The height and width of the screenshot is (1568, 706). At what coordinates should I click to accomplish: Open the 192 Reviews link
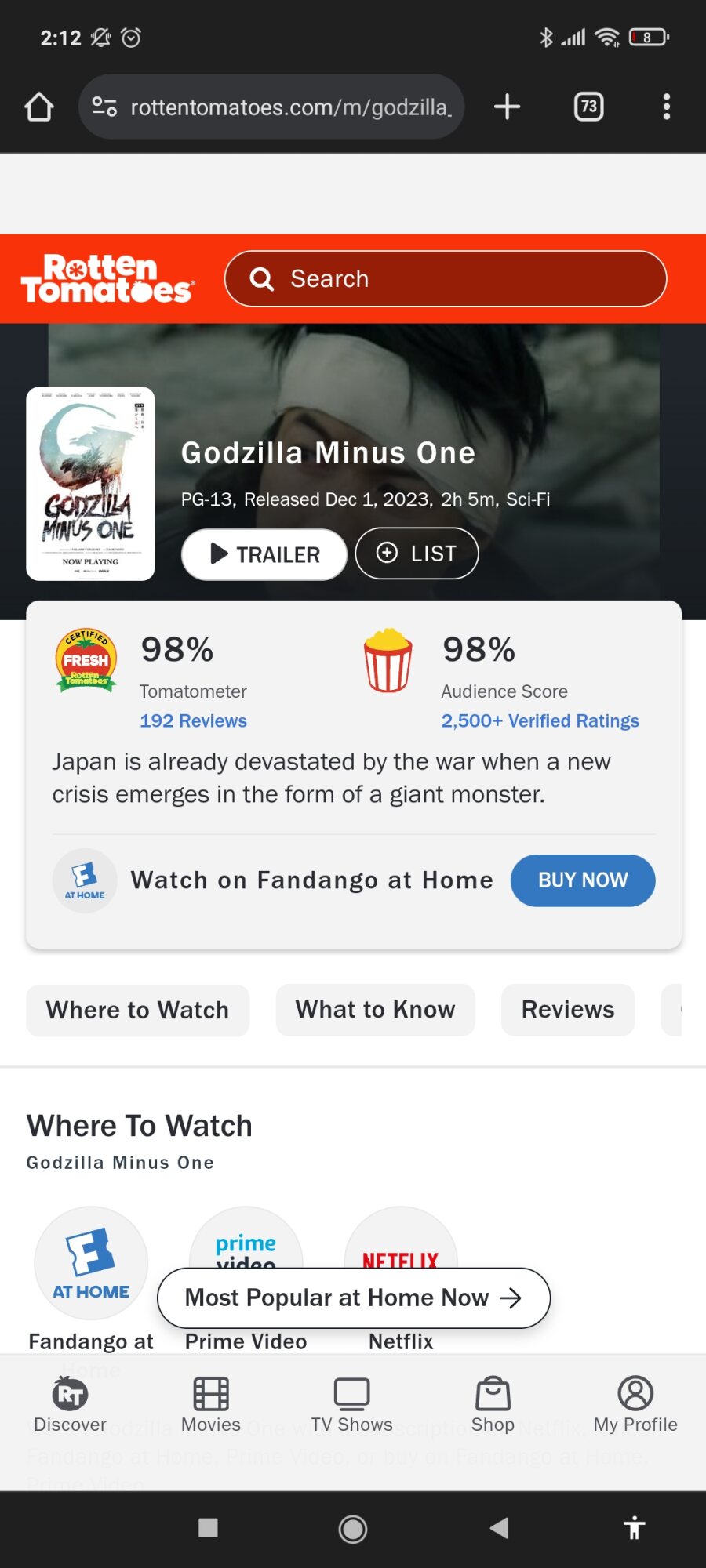(x=193, y=720)
